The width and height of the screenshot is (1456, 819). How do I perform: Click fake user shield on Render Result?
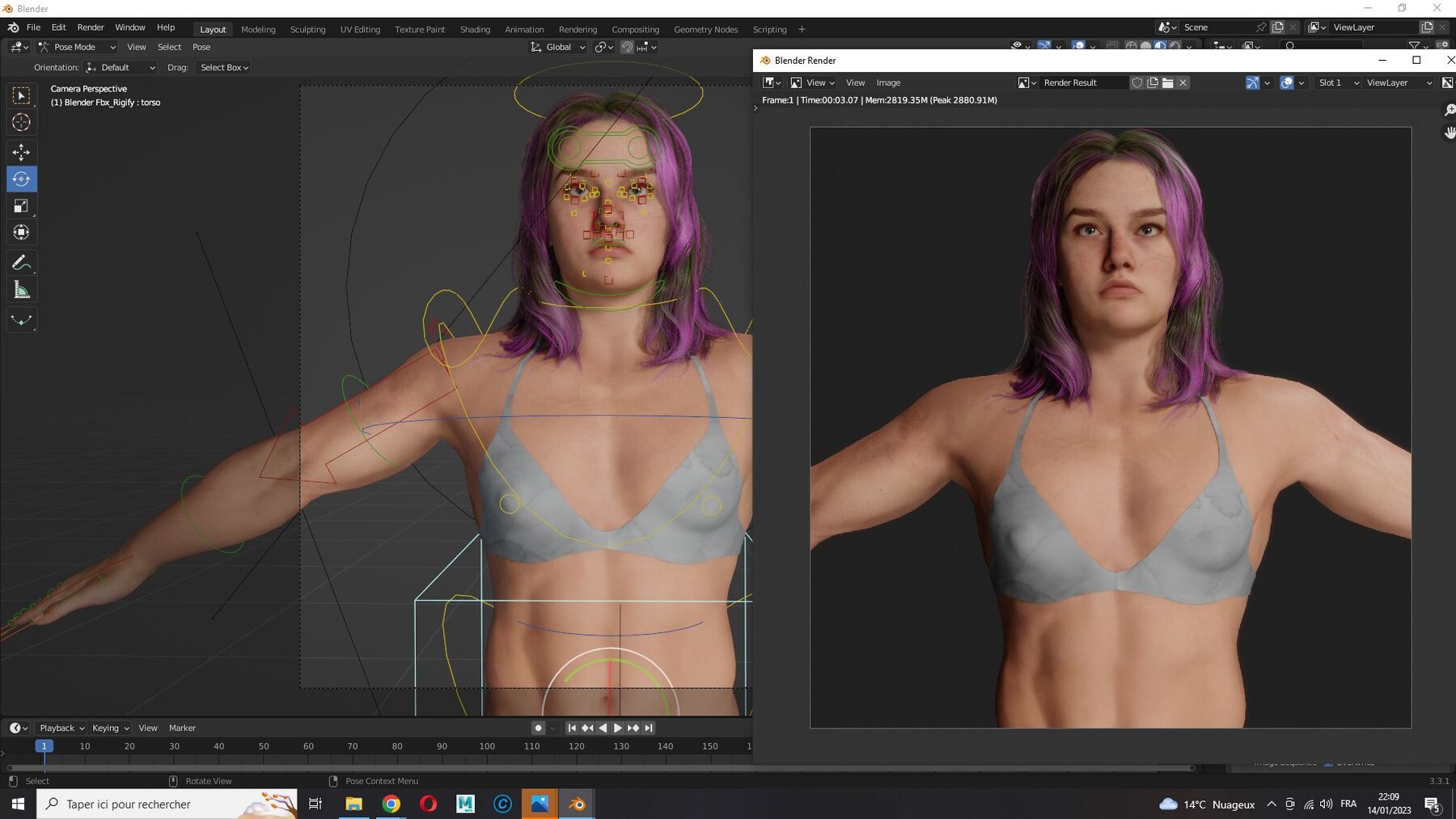pyautogui.click(x=1137, y=82)
